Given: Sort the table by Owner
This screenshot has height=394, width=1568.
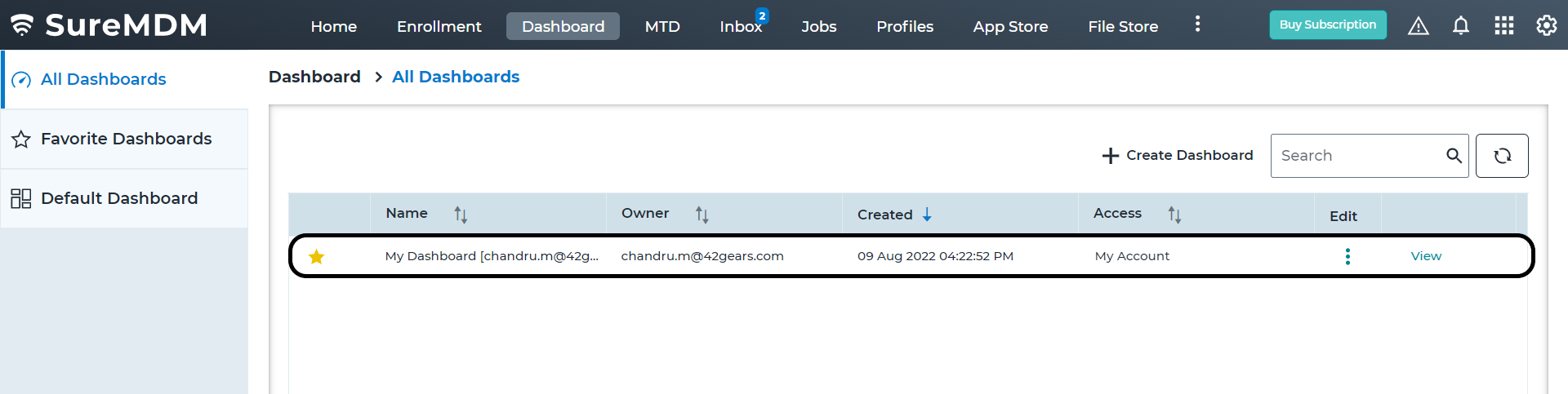Looking at the screenshot, I should [x=702, y=215].
